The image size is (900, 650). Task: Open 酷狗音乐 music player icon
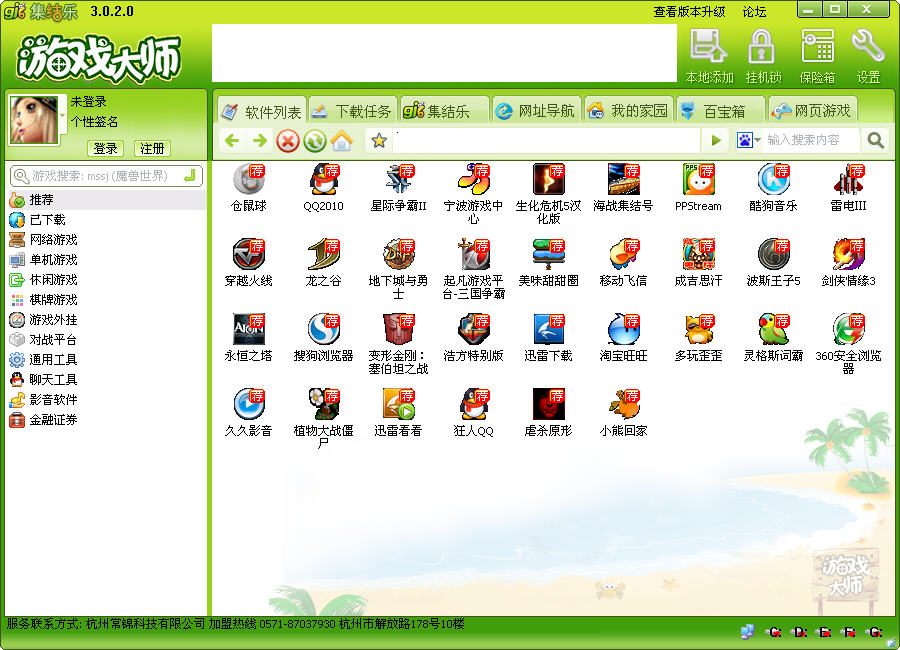pyautogui.click(x=773, y=179)
